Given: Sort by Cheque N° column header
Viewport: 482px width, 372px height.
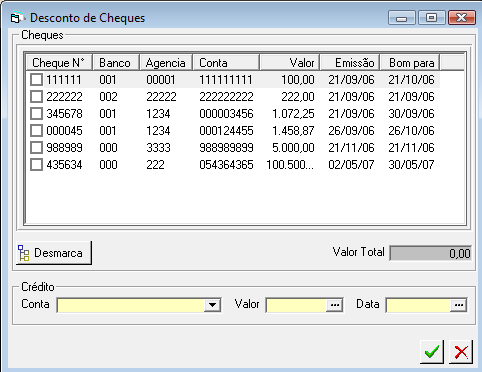Looking at the screenshot, I should coord(59,63).
